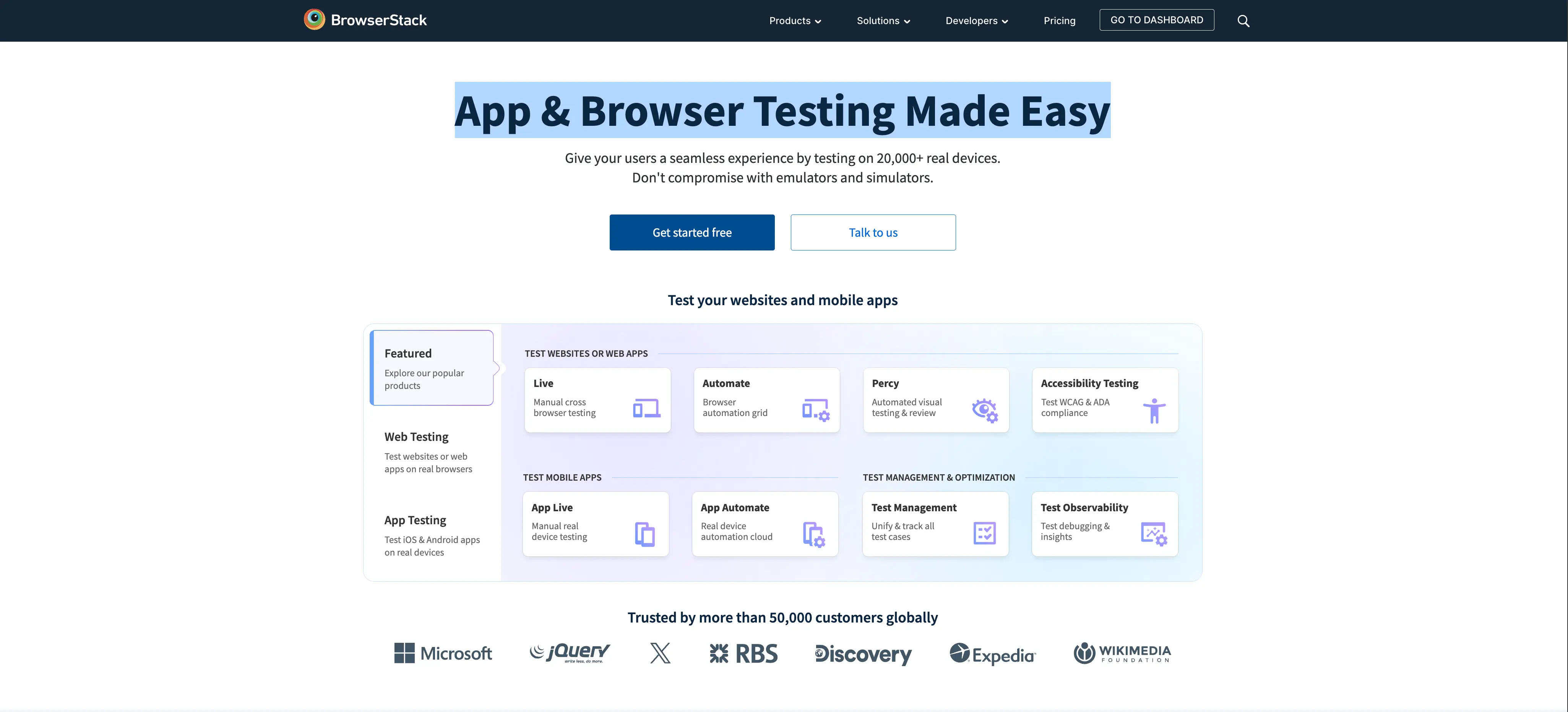Click the jQuery logo
This screenshot has width=1568, height=712.
click(570, 652)
